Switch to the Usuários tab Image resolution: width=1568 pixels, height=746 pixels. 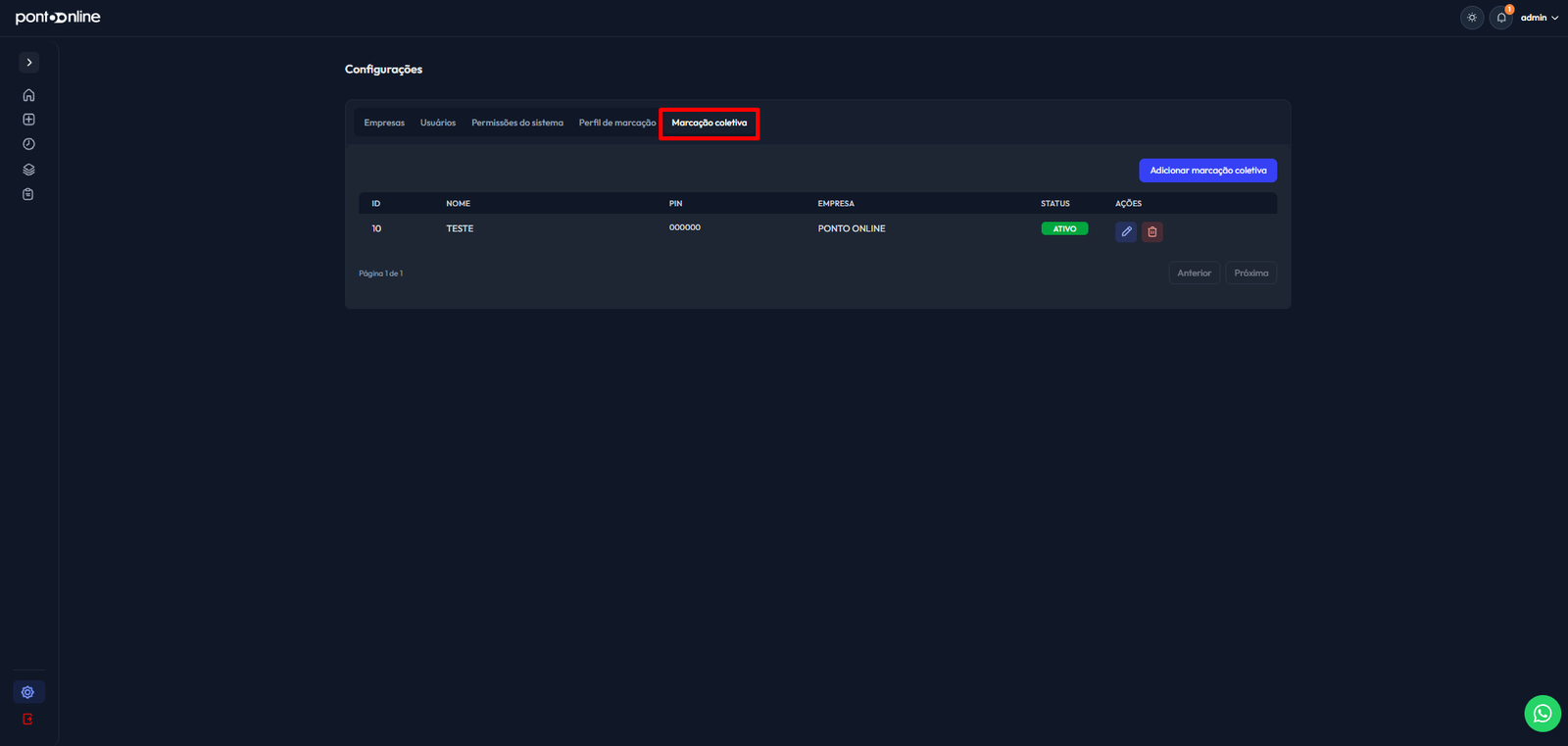[x=438, y=123]
